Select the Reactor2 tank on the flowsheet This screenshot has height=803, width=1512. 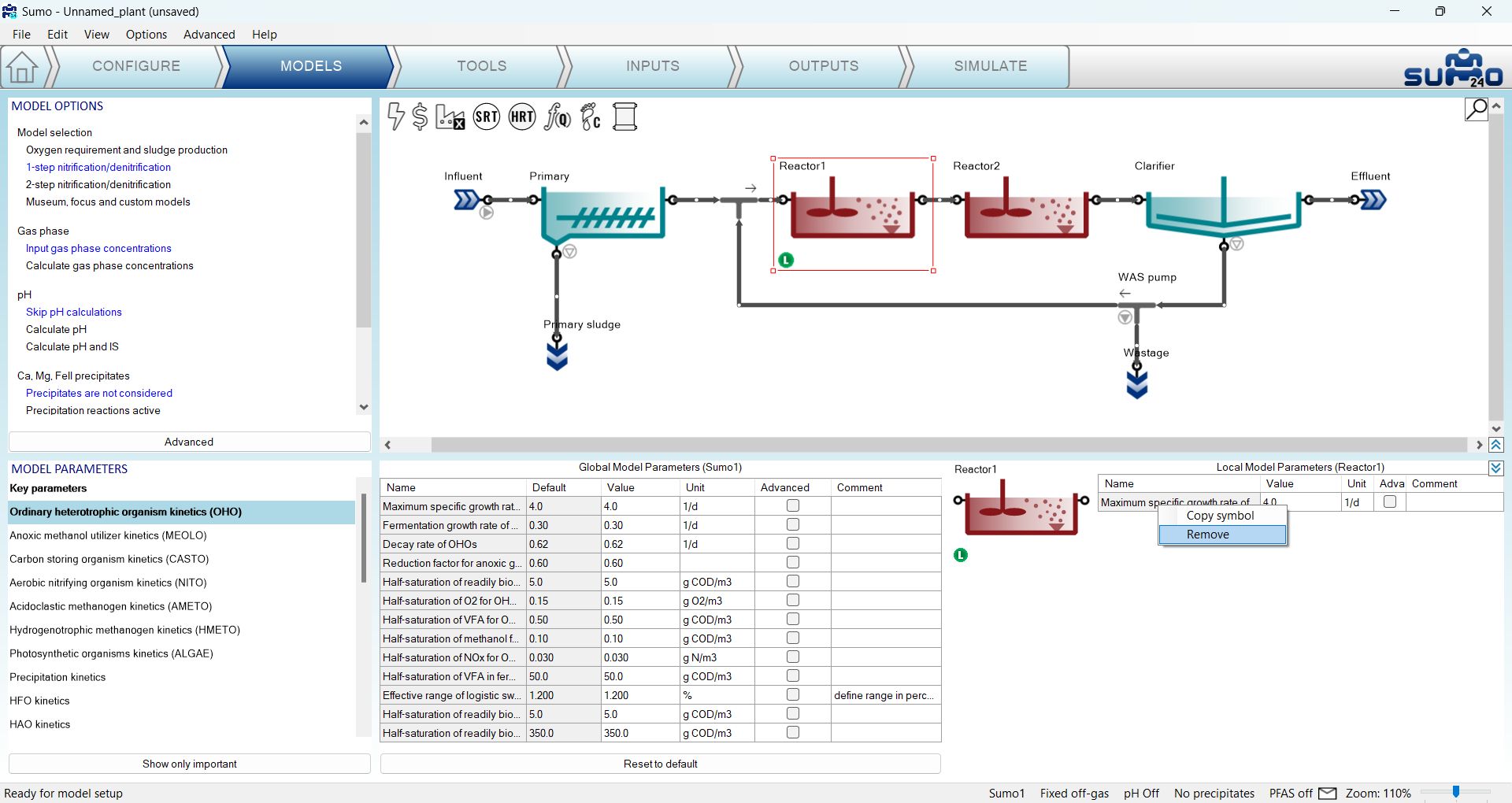(1026, 207)
